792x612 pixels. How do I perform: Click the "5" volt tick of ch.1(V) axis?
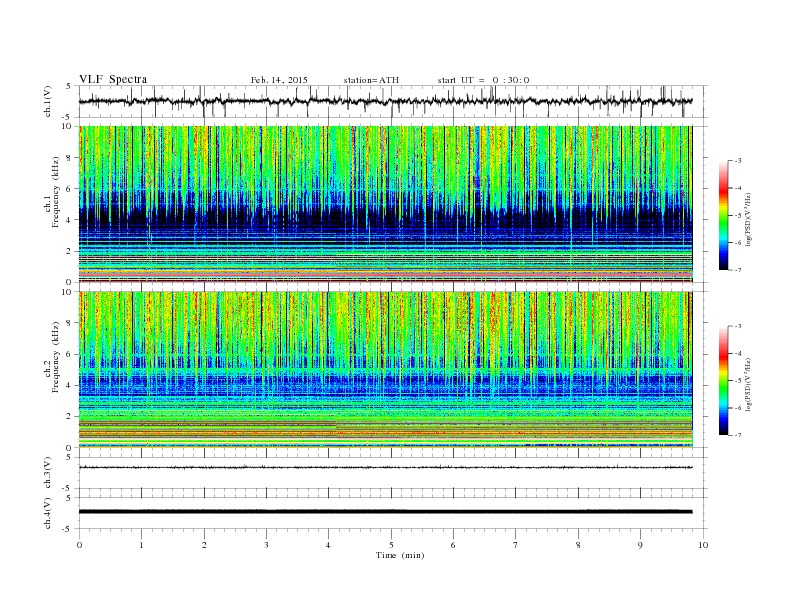pyautogui.click(x=69, y=86)
